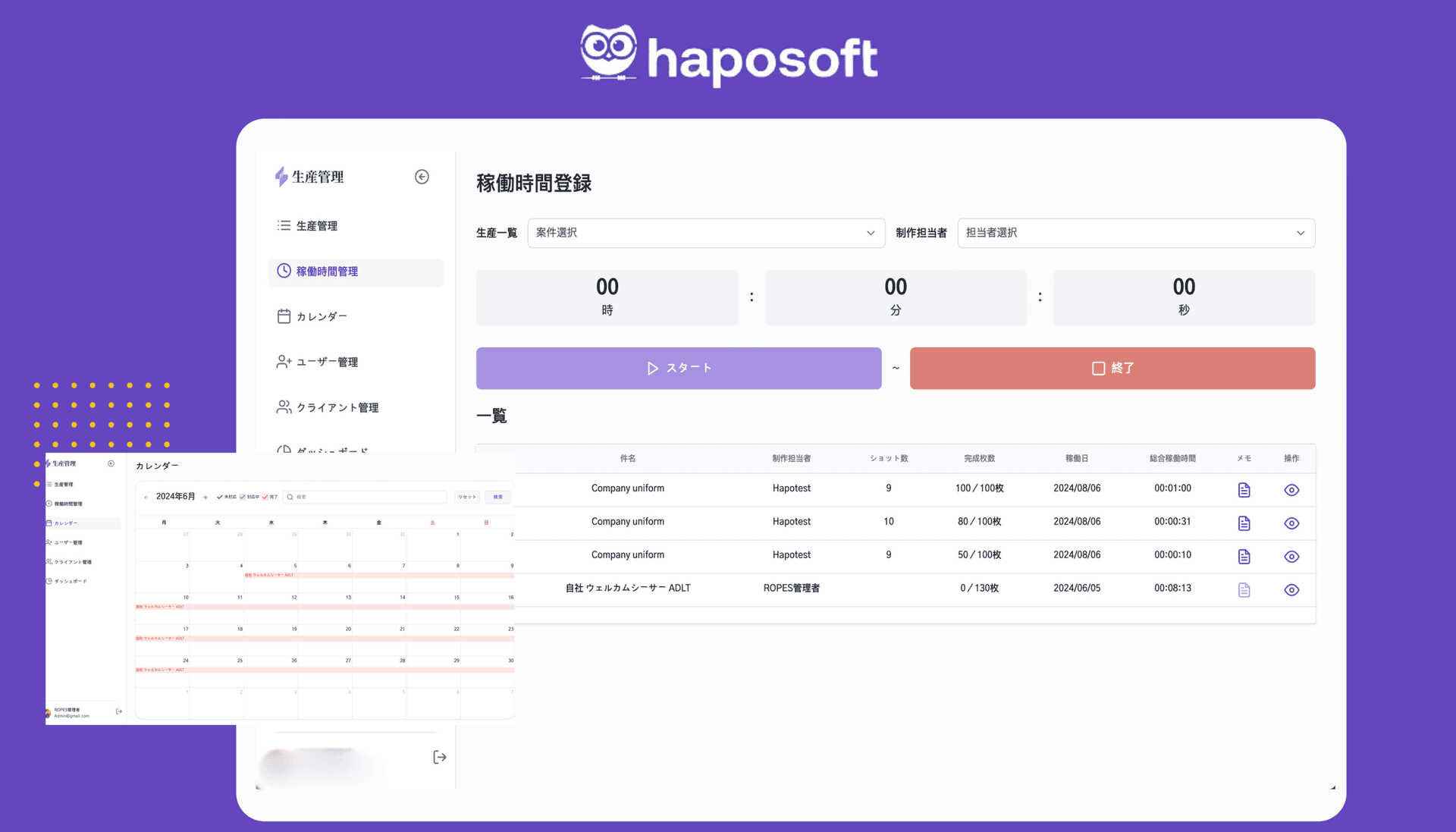Screen dimensions: 1456x832
Task: Toggle the 完了 checkbox in calendar
Action: (x=265, y=498)
